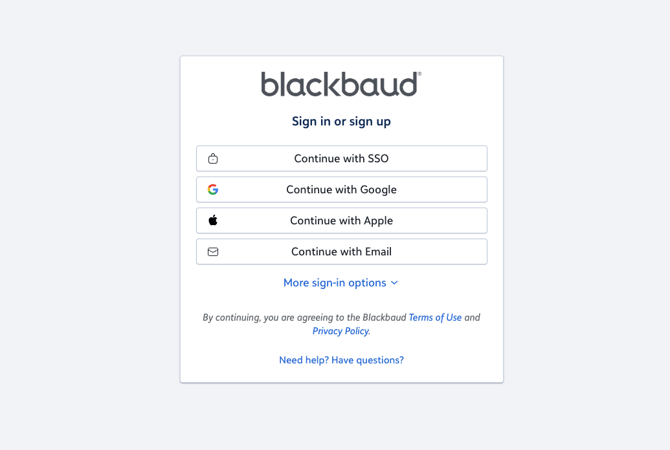Click the SSO lock icon
670x450 pixels.
(213, 158)
